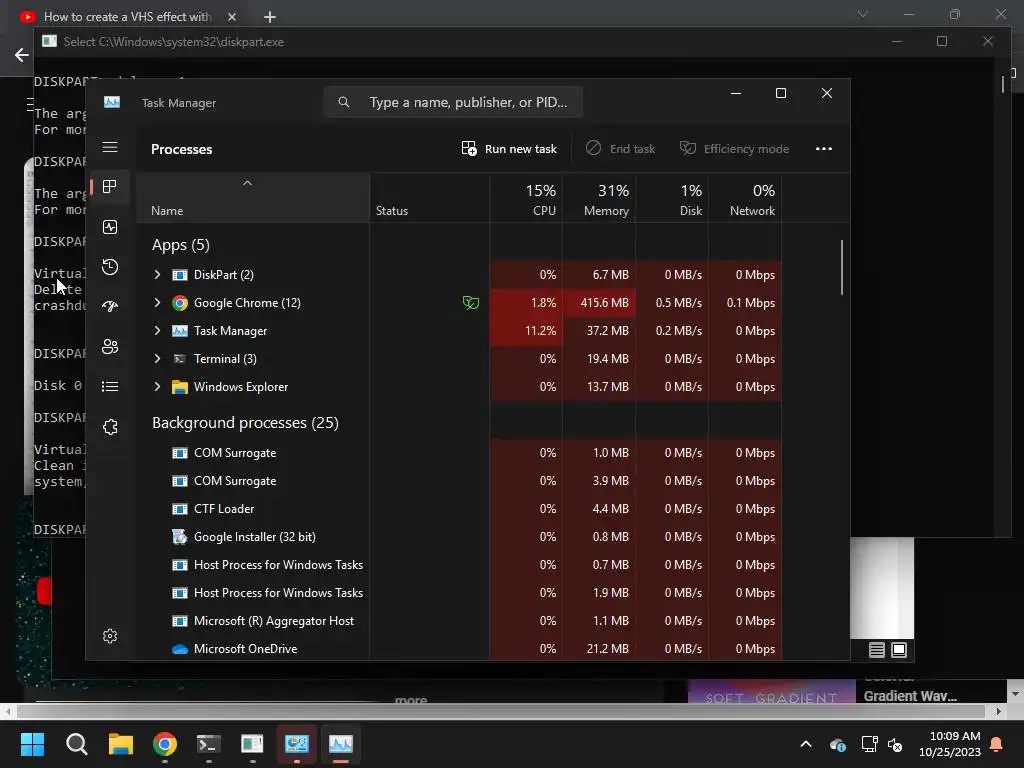Select the Microsoft OneDrive process
This screenshot has width=1024, height=768.
click(459, 648)
